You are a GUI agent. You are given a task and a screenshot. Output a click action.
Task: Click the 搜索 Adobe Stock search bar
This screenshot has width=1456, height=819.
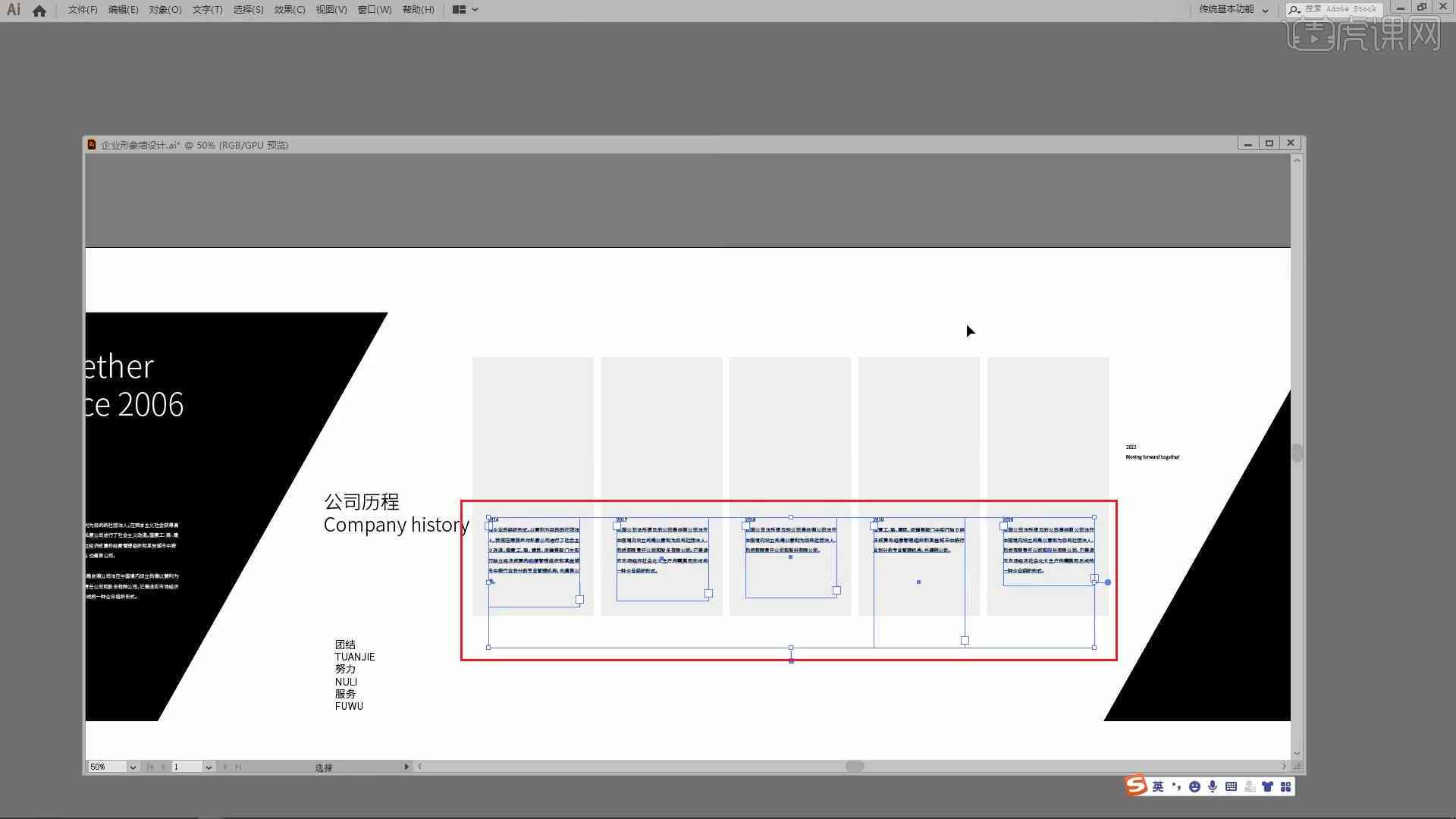(x=1336, y=9)
